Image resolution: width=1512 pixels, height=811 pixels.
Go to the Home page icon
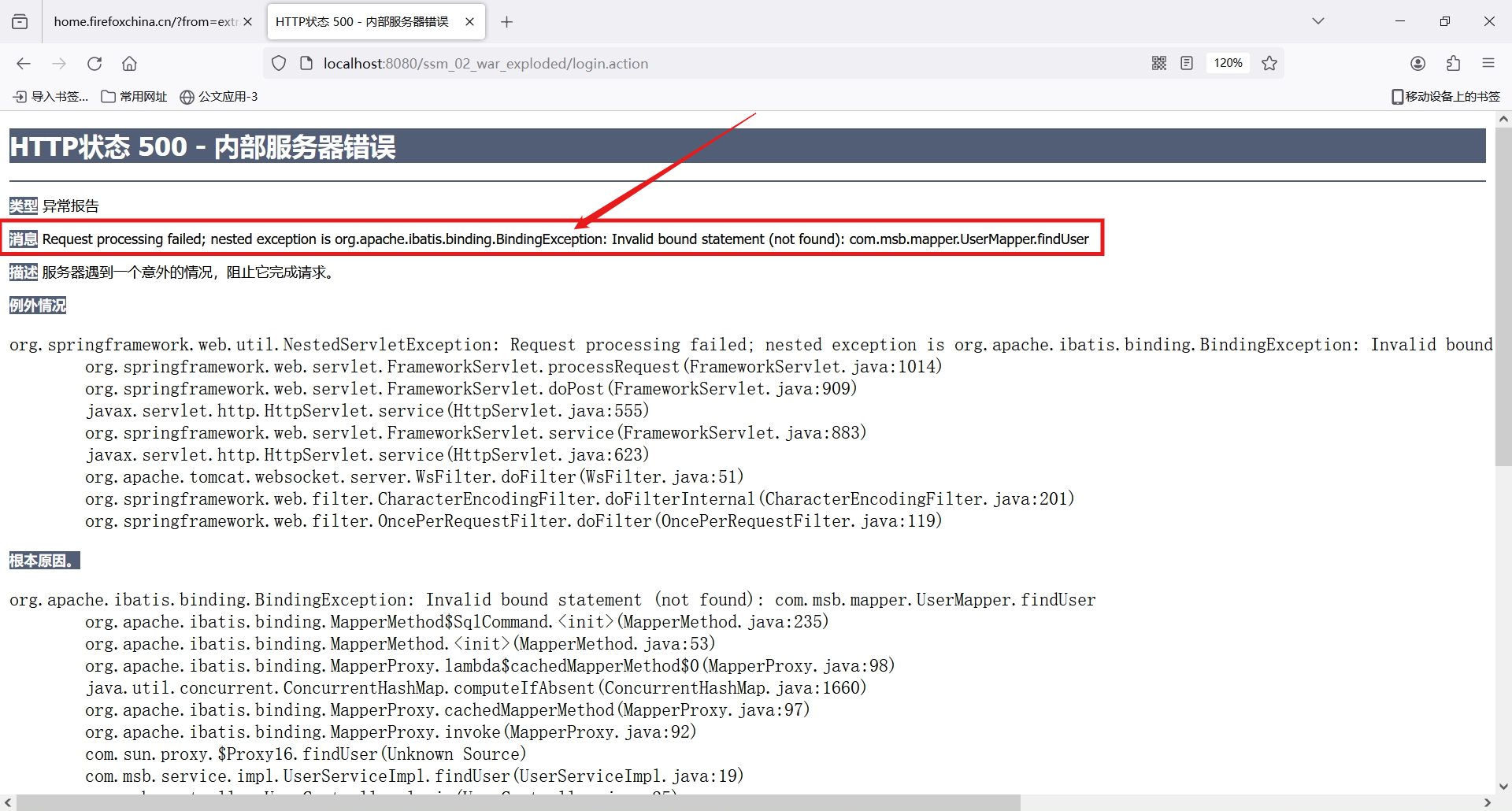[129, 64]
